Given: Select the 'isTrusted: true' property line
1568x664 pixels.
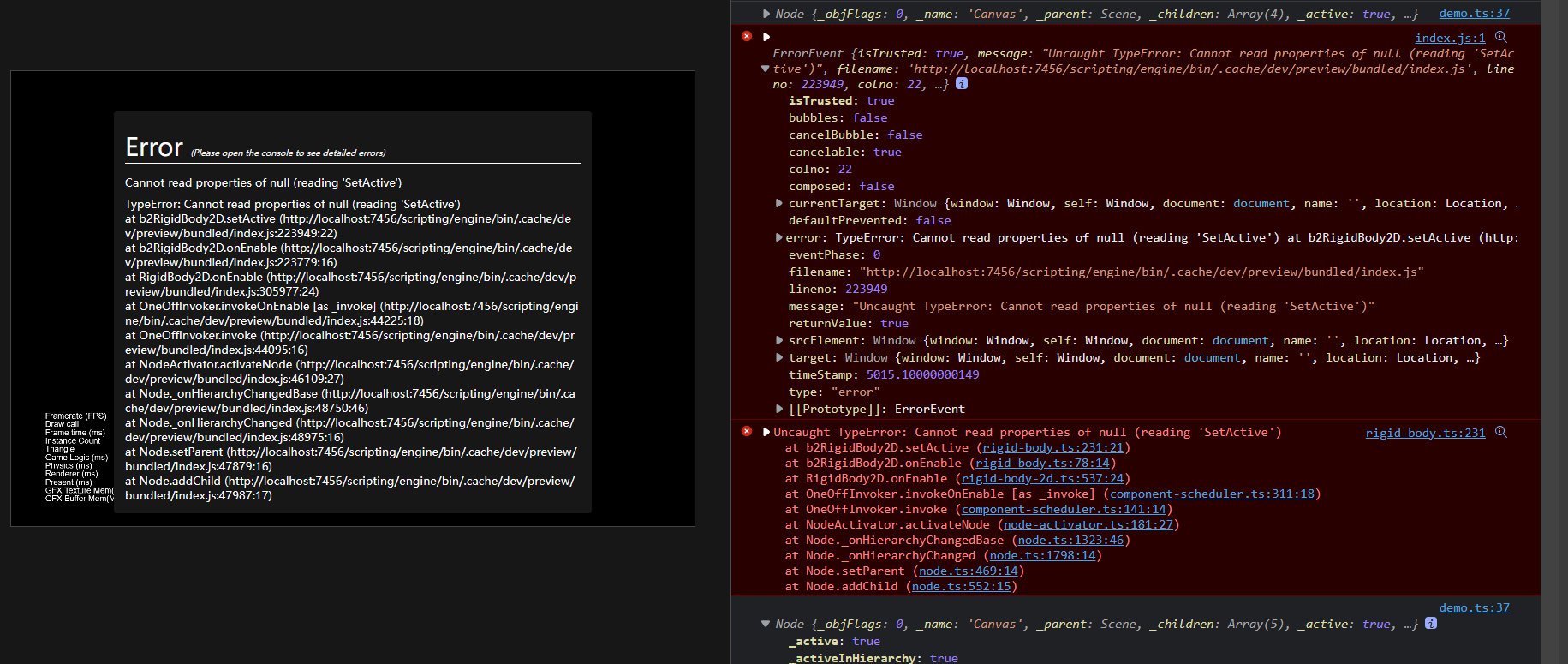Looking at the screenshot, I should (x=841, y=100).
